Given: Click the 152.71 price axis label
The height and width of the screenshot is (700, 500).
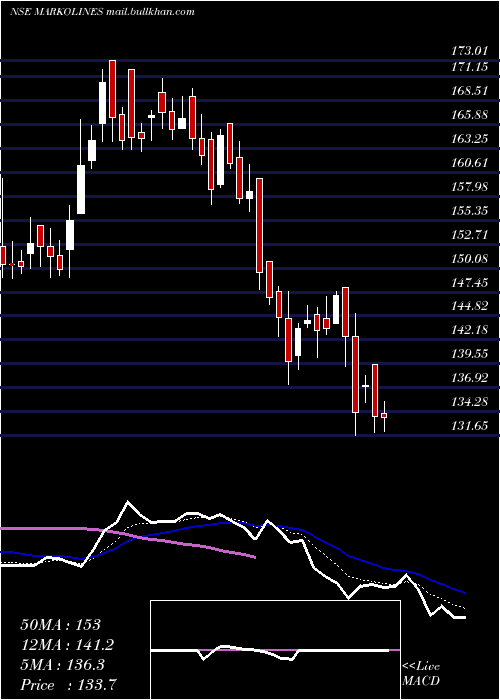Looking at the screenshot, I should tap(469, 234).
